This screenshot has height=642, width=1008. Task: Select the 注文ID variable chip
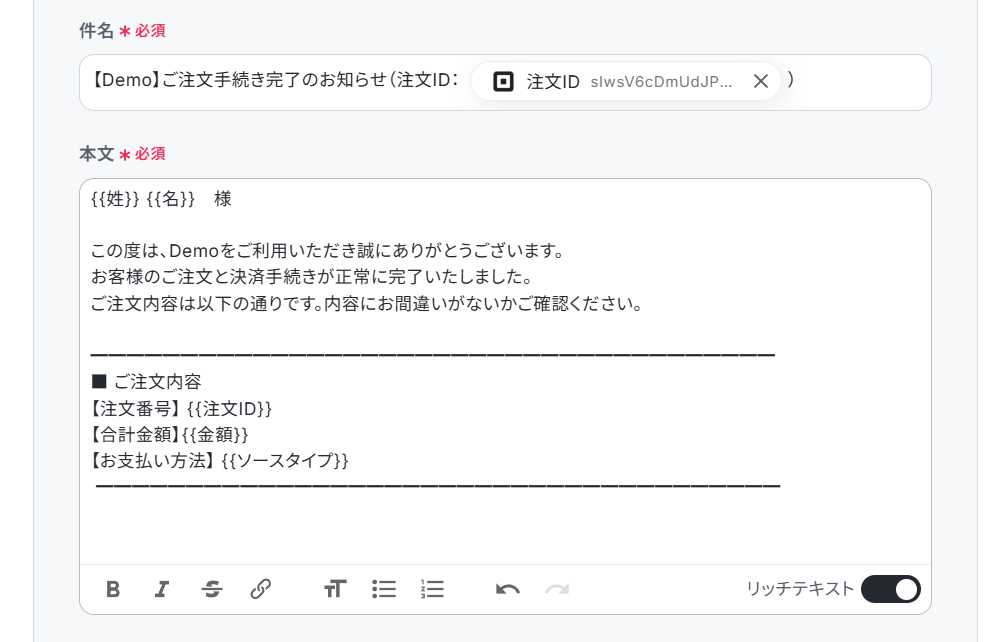[626, 82]
